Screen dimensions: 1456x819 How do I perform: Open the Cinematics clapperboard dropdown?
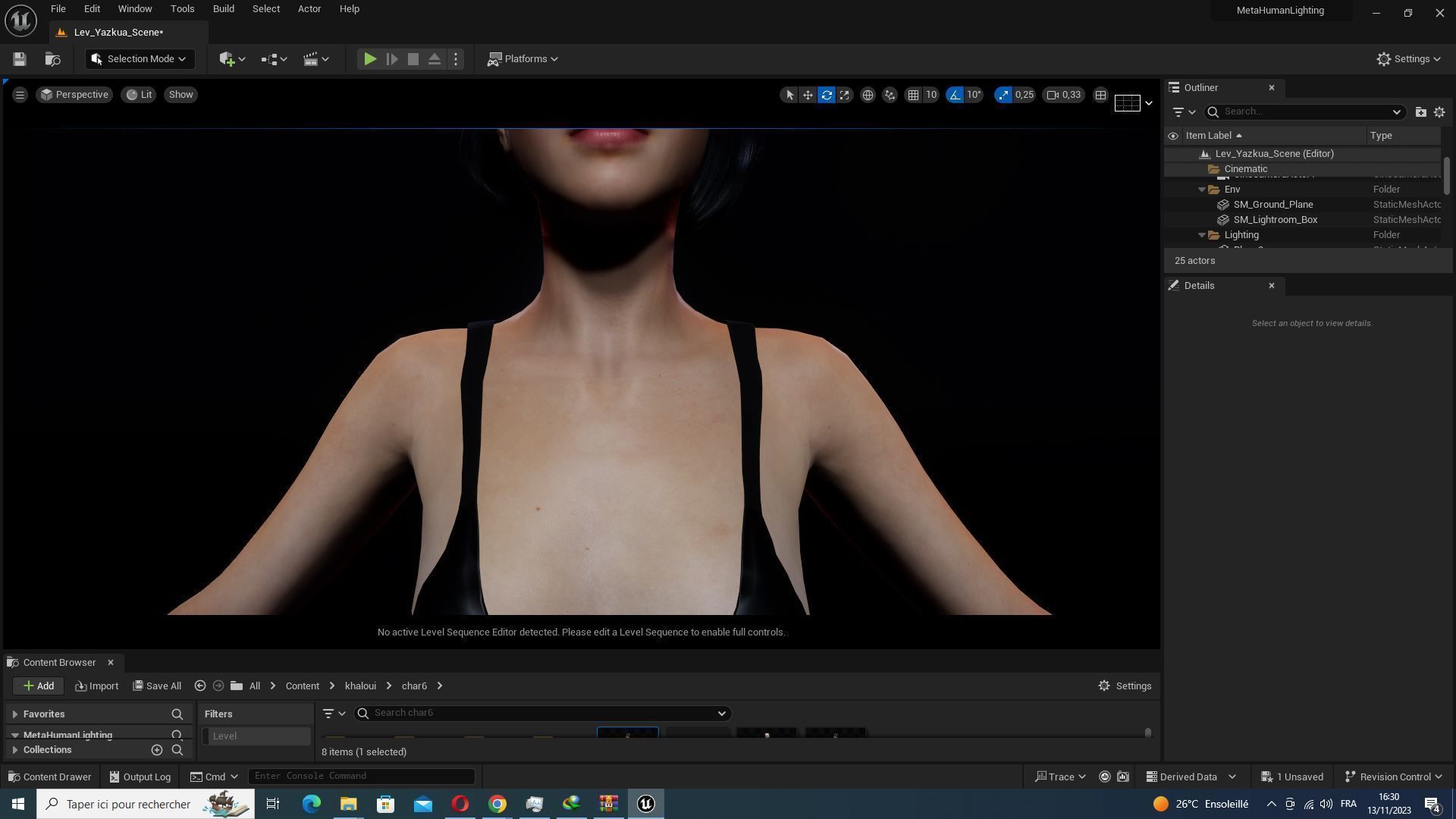click(x=315, y=59)
